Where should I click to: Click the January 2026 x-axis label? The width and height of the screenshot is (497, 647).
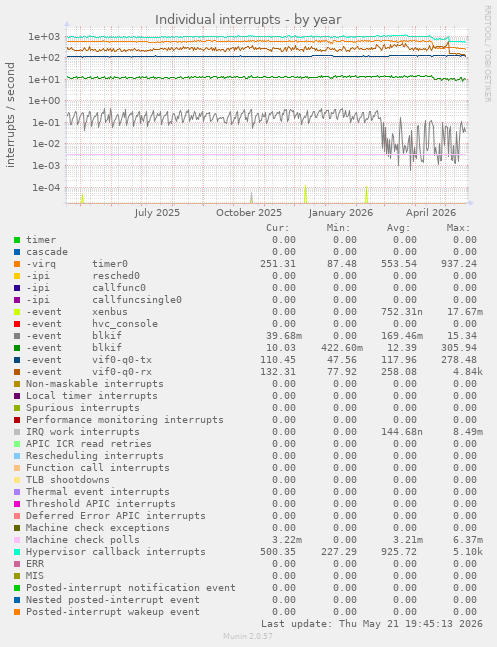[341, 213]
